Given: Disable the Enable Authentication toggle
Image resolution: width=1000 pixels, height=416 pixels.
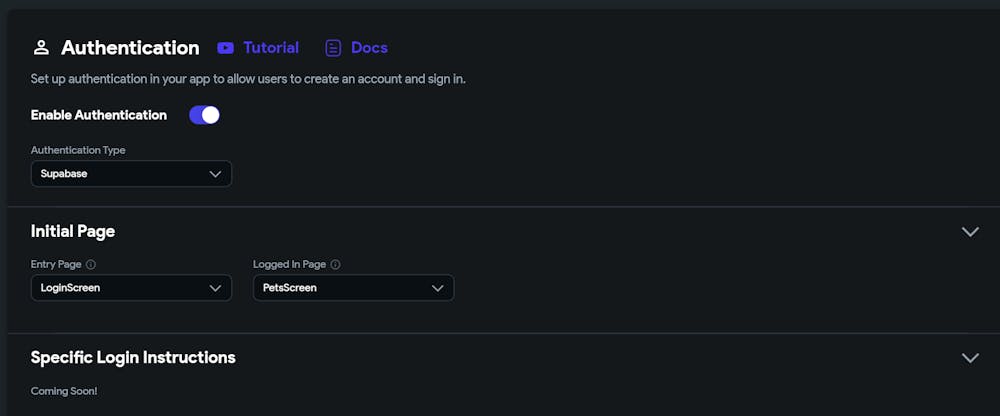Looking at the screenshot, I should click(x=204, y=115).
